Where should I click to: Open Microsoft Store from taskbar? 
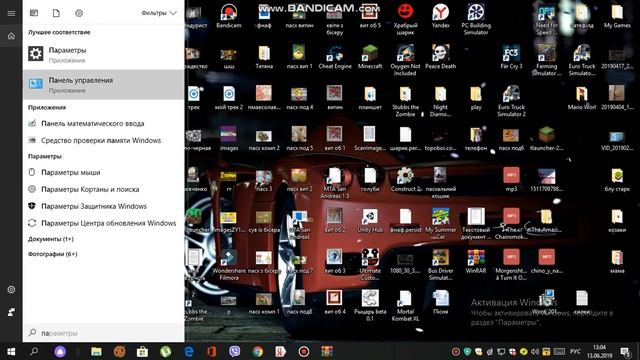click(x=142, y=351)
